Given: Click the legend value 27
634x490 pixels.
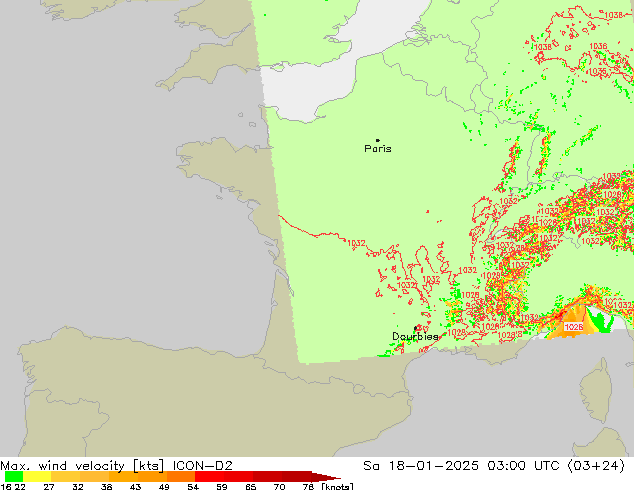Looking at the screenshot, I should 49,486.
